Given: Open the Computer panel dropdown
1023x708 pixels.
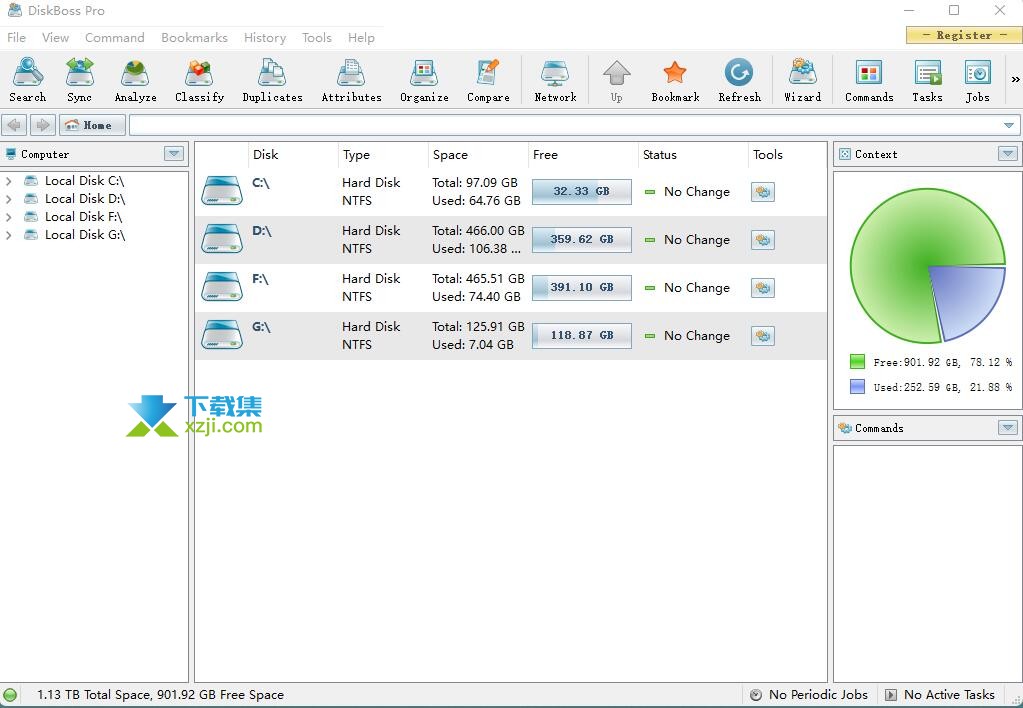Looking at the screenshot, I should (174, 154).
